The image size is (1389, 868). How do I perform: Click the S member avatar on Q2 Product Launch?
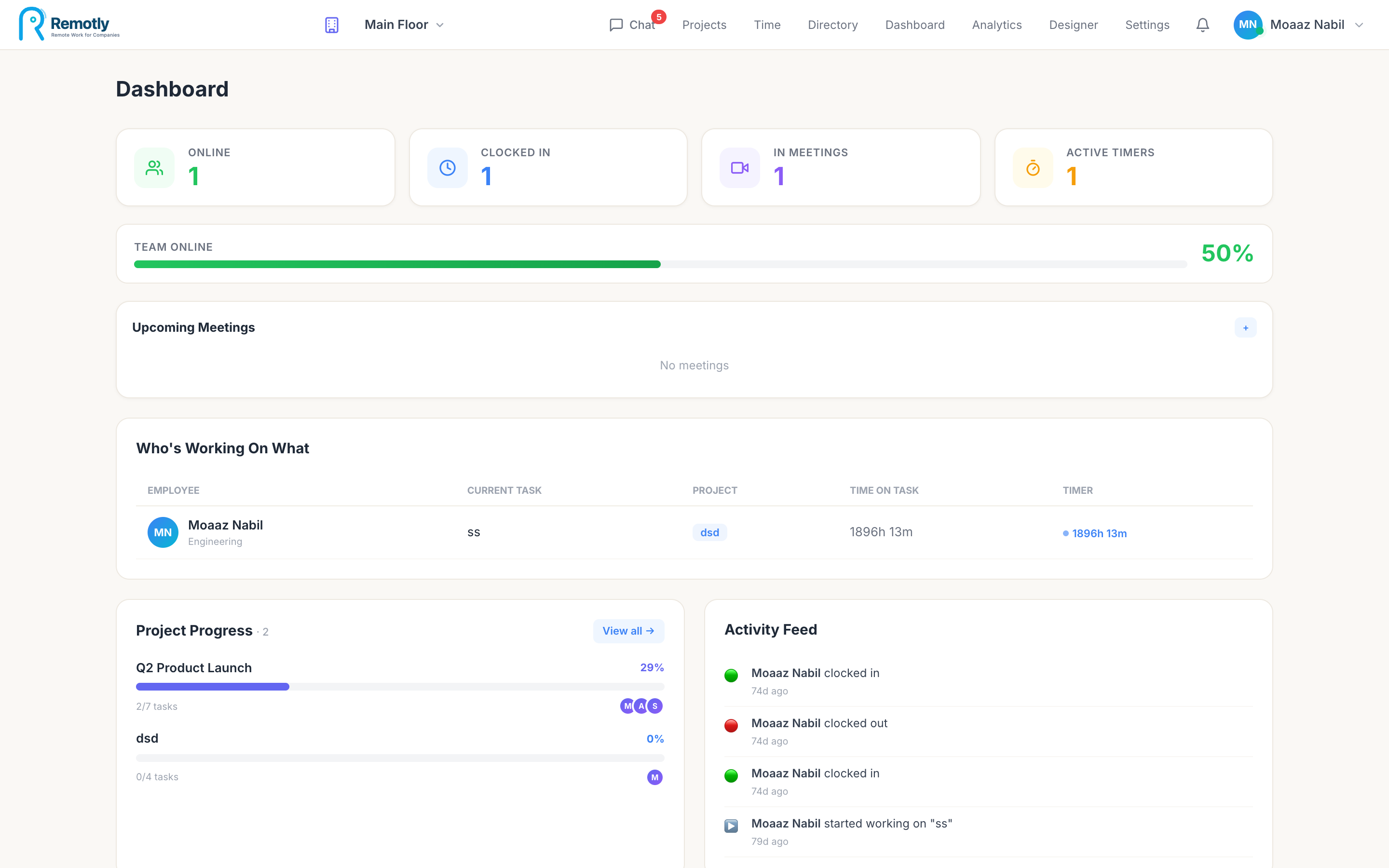[x=655, y=706]
